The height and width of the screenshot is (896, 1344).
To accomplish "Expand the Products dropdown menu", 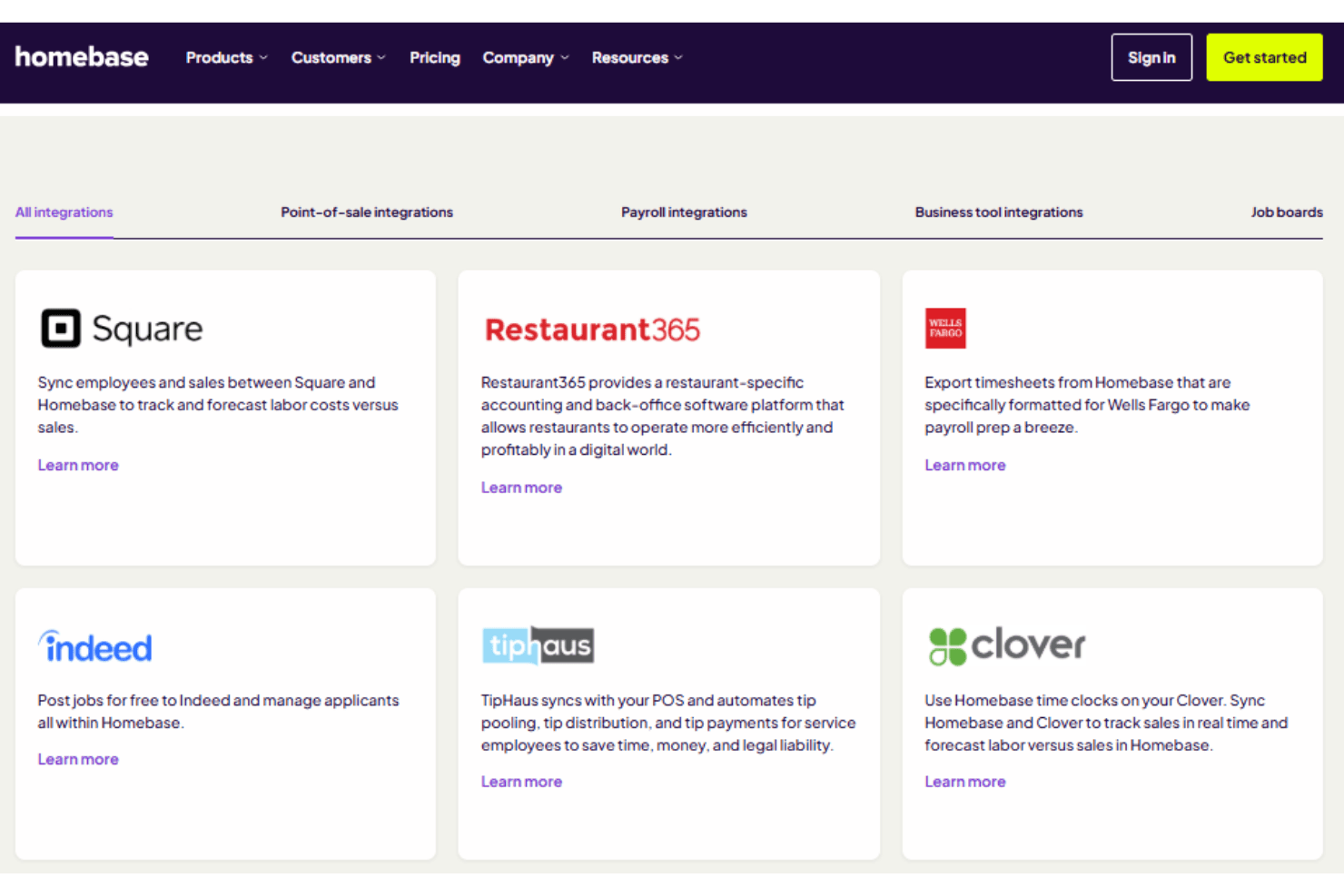I will (227, 57).
